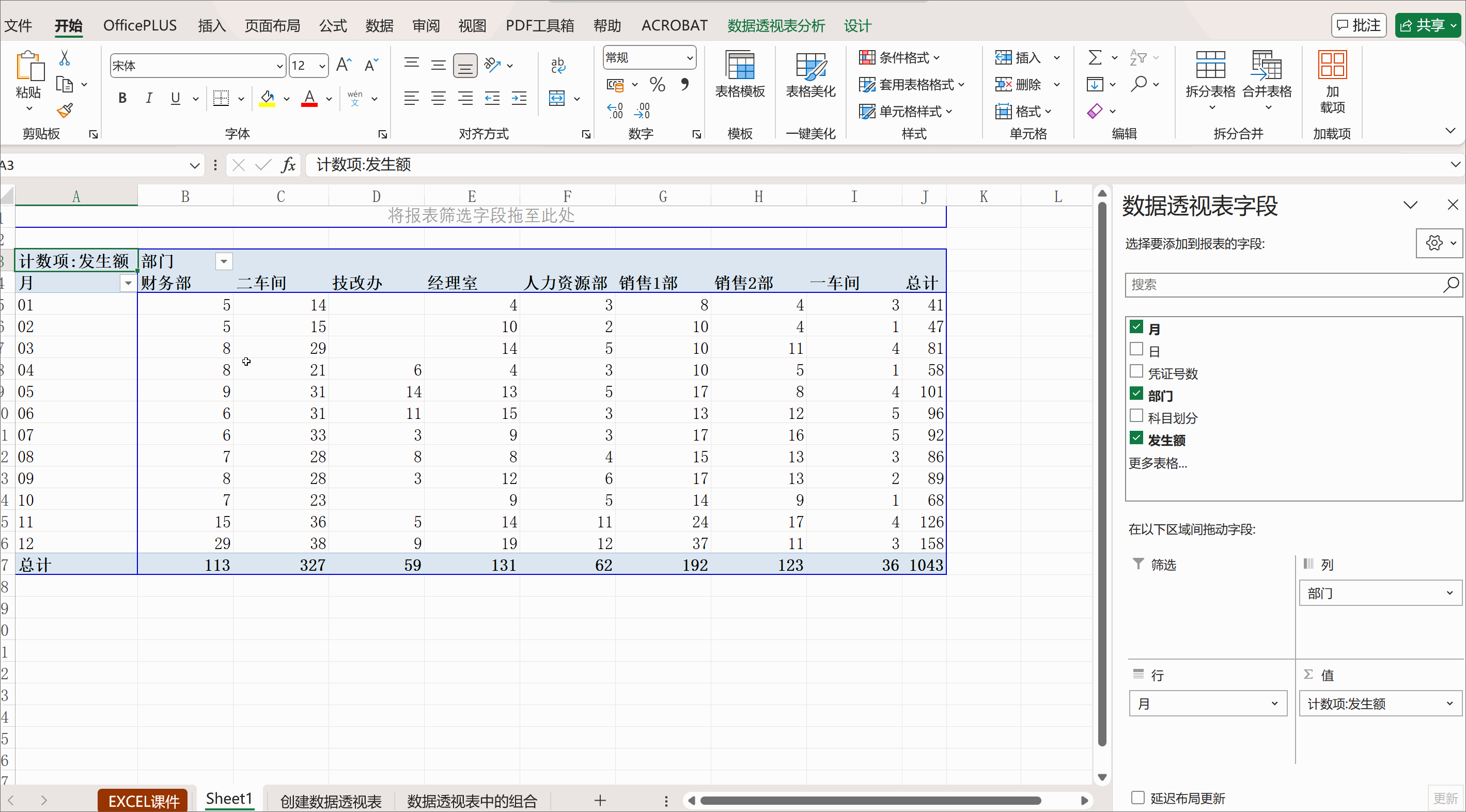Click the Cut scissors icon
The image size is (1466, 812).
coord(64,58)
